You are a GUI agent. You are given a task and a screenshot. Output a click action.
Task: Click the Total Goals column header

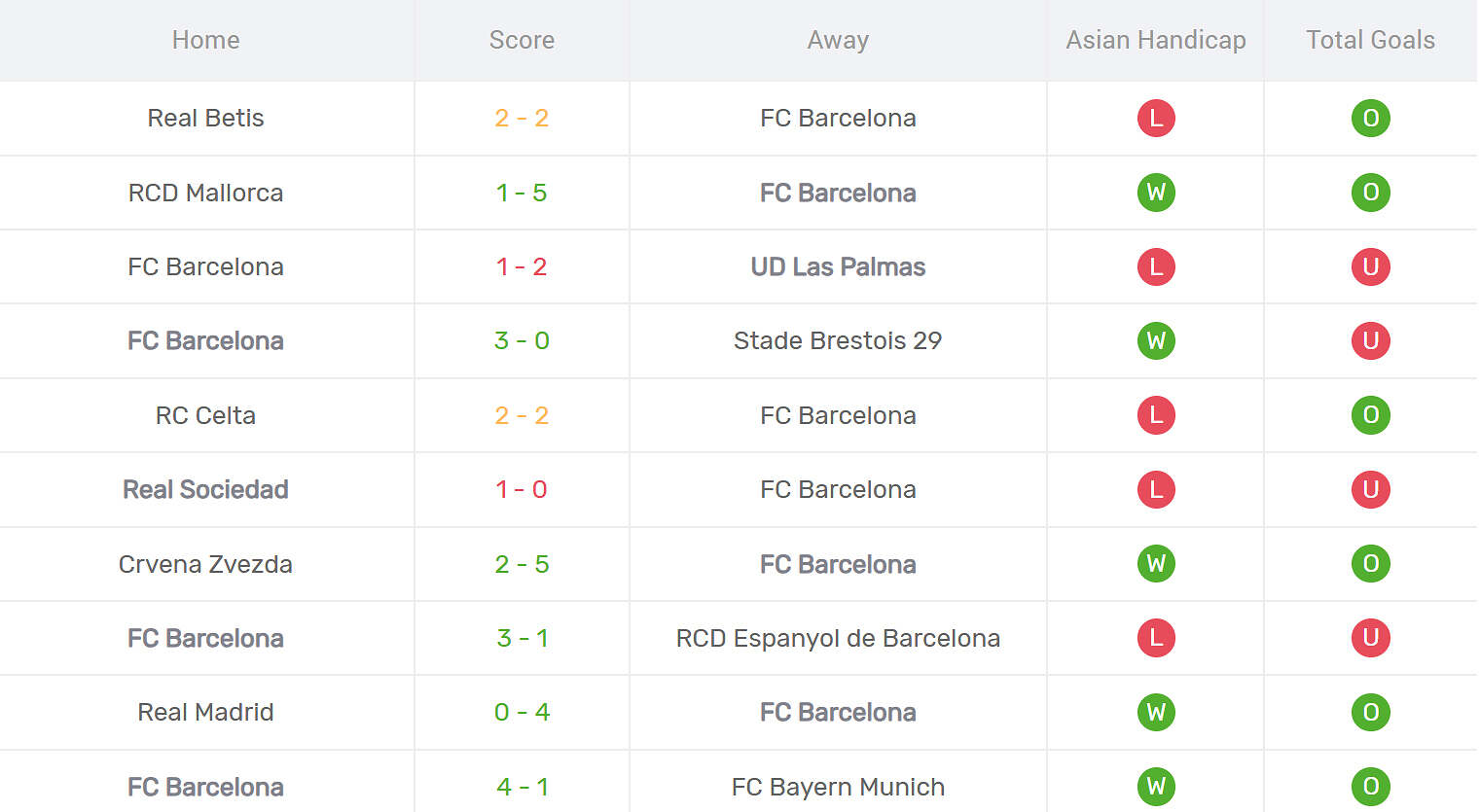coord(1370,40)
